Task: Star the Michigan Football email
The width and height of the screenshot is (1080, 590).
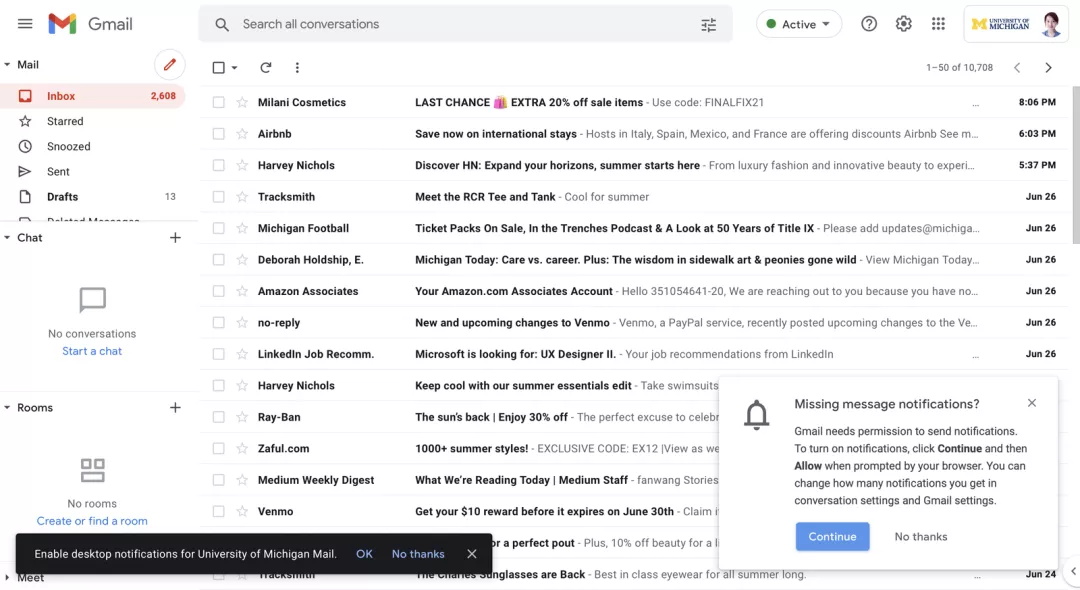Action: click(242, 229)
